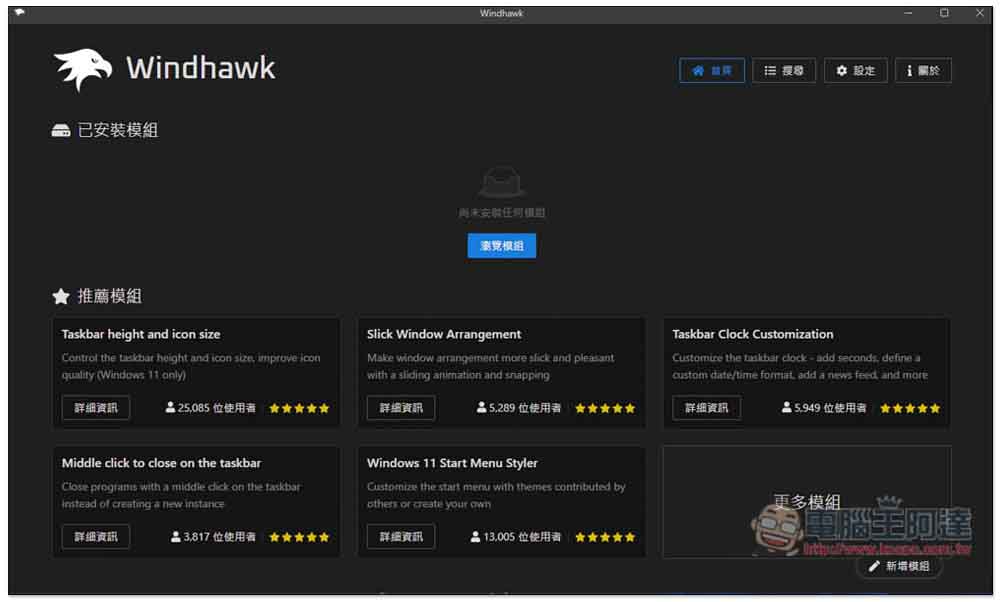
Task: Click the star rating of Taskbar height card
Action: click(299, 409)
